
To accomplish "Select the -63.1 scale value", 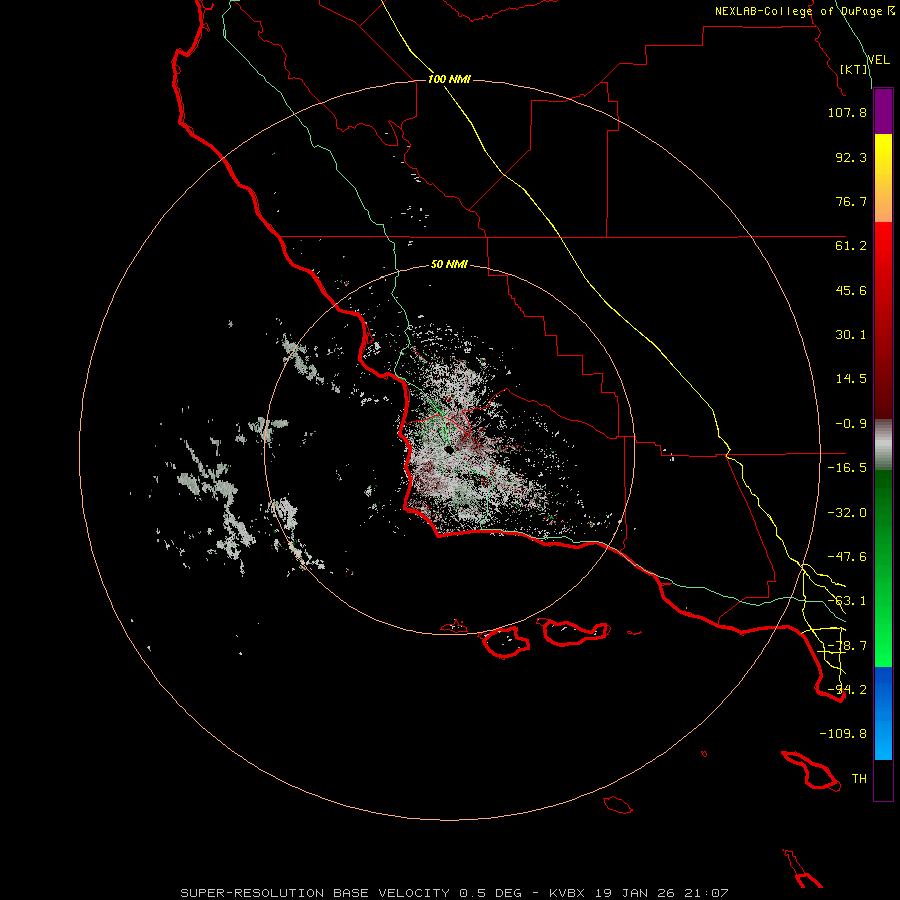I will point(847,601).
